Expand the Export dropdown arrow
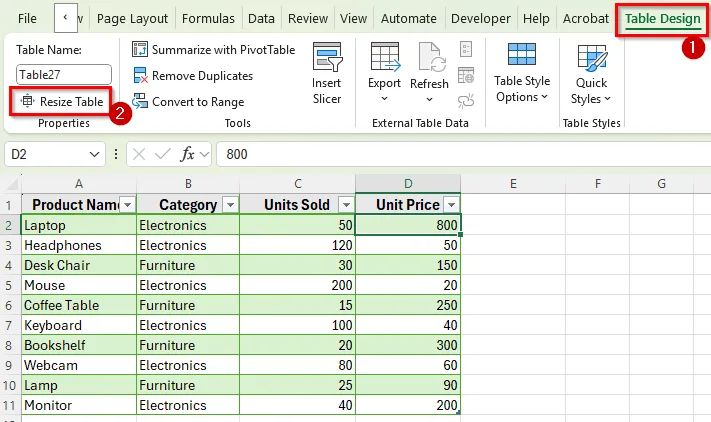Image resolution: width=711 pixels, height=422 pixels. tap(384, 99)
